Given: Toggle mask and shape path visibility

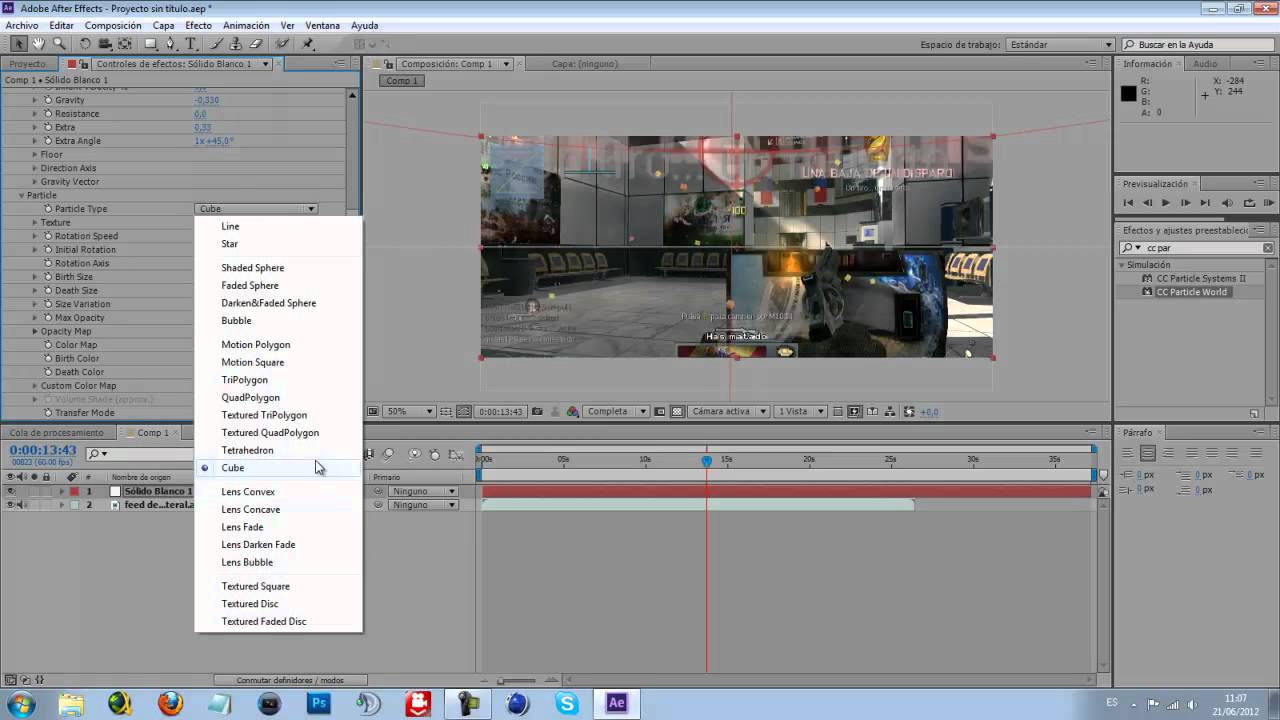Looking at the screenshot, I should click(x=463, y=411).
